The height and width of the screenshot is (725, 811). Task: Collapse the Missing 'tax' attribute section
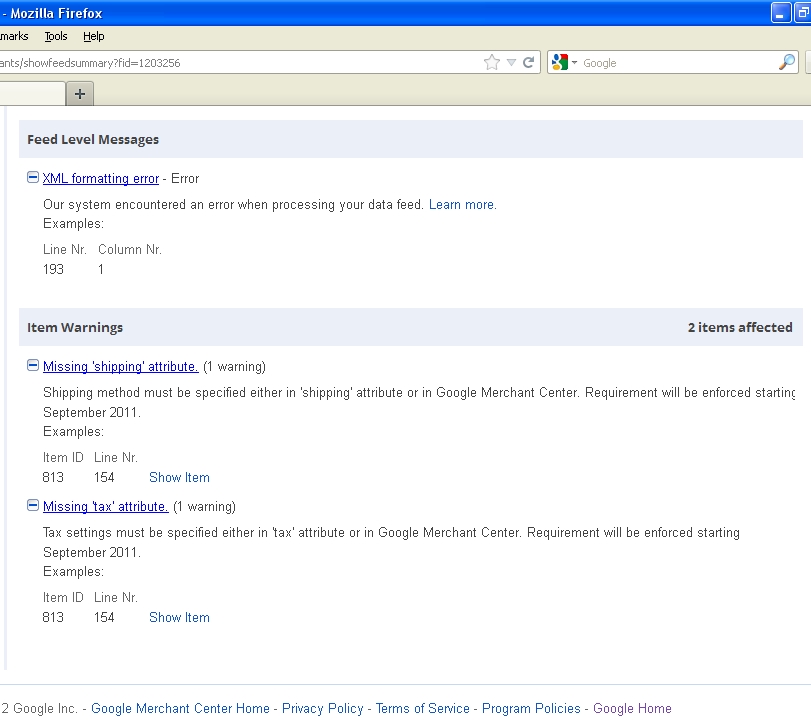pyautogui.click(x=33, y=505)
